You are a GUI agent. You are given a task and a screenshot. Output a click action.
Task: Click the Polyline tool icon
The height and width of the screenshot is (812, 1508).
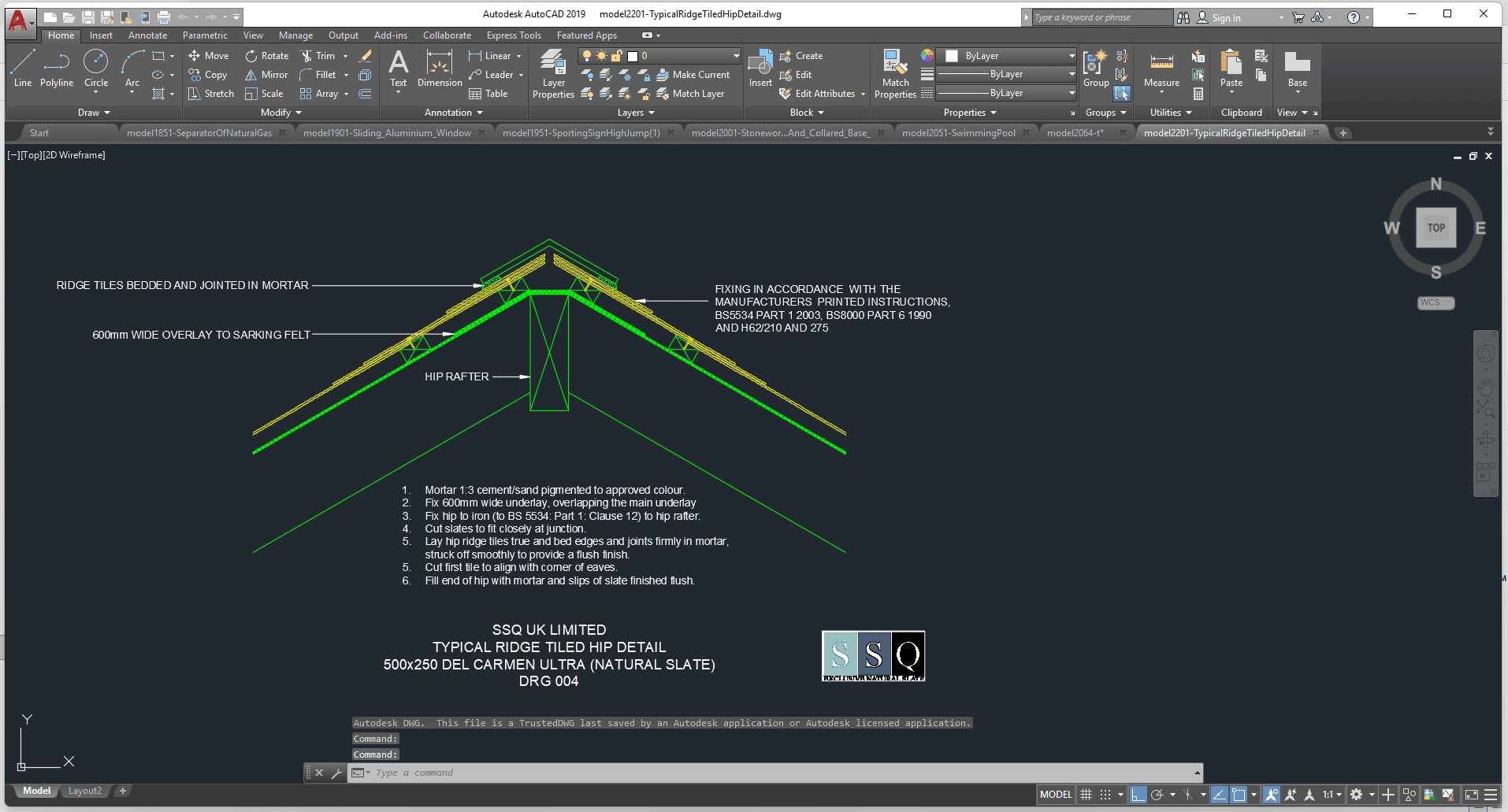pos(57,68)
